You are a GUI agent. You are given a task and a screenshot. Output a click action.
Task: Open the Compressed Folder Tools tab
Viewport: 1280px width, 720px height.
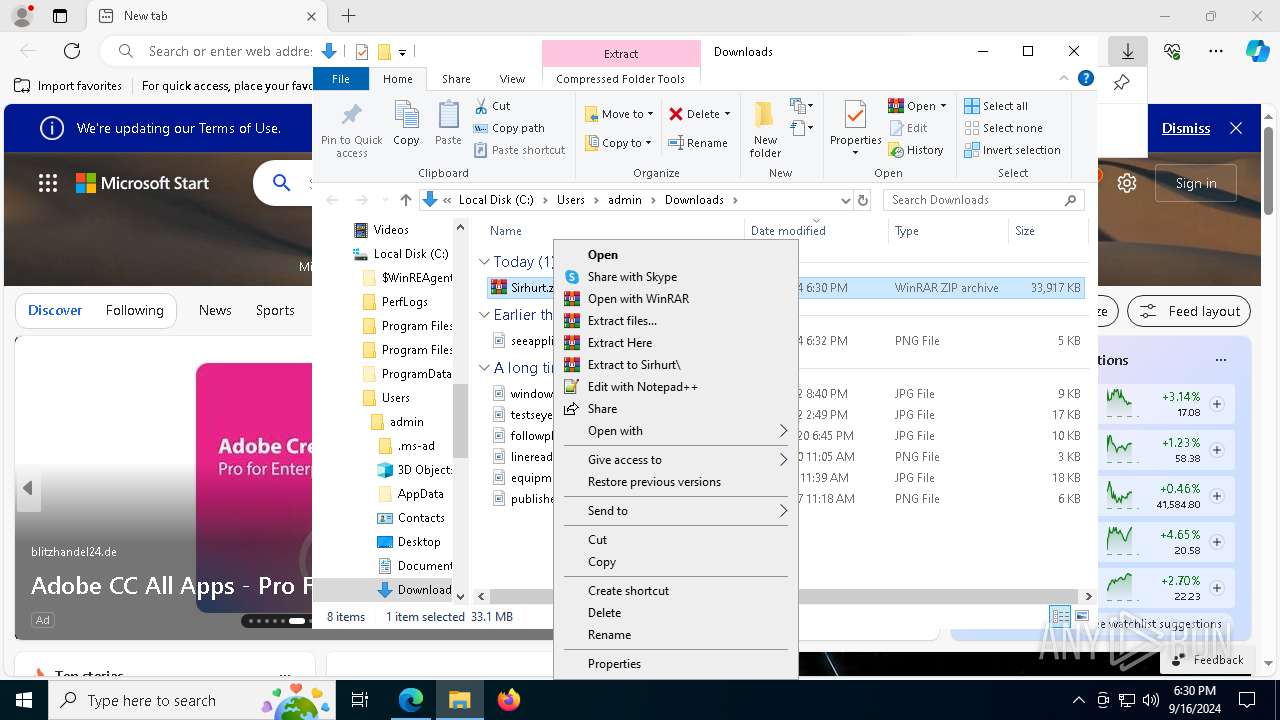[x=621, y=79]
